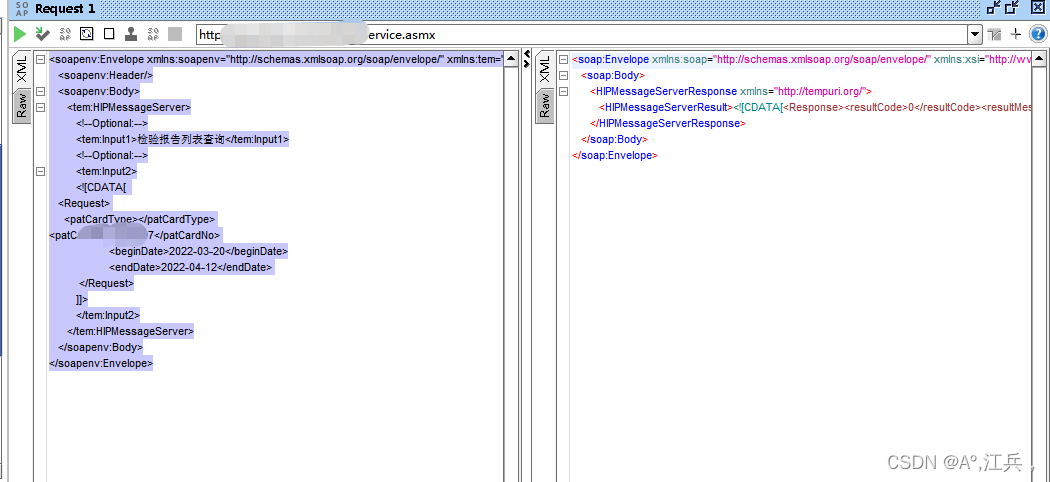Click the closing /HIPMessageServerResponse tag

coord(668,123)
